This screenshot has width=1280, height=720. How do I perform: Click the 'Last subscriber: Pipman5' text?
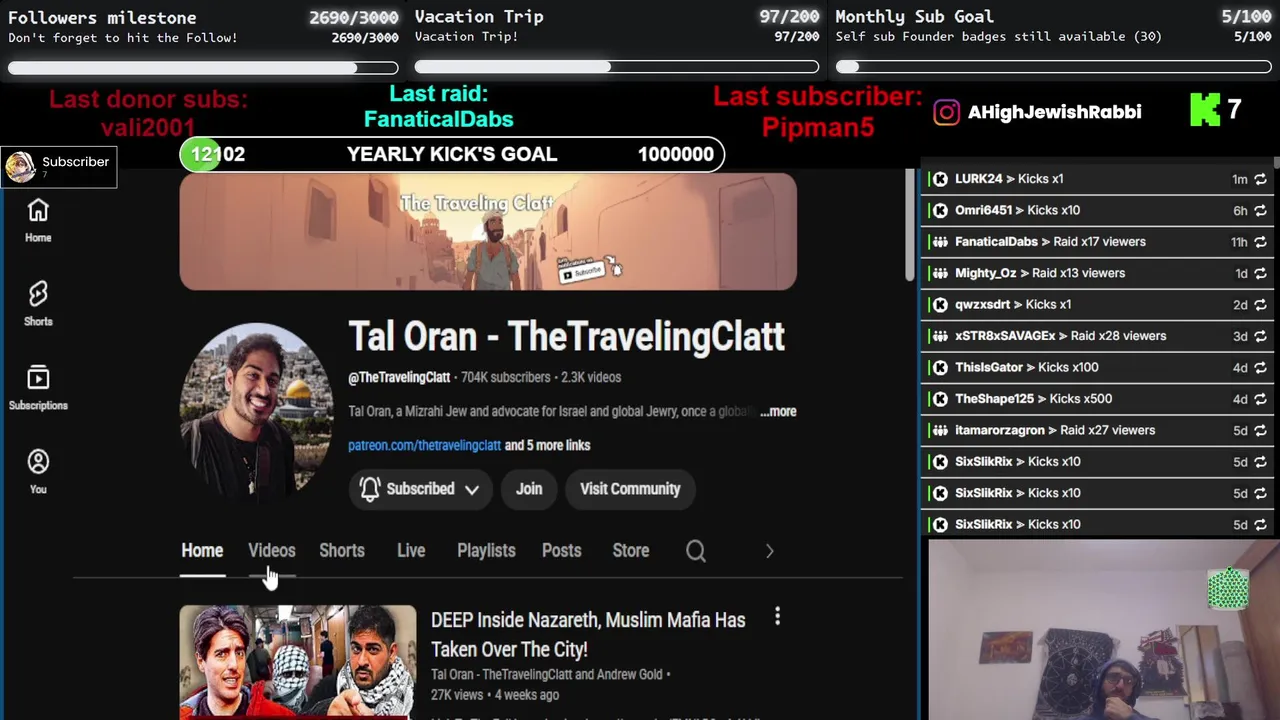point(818,111)
